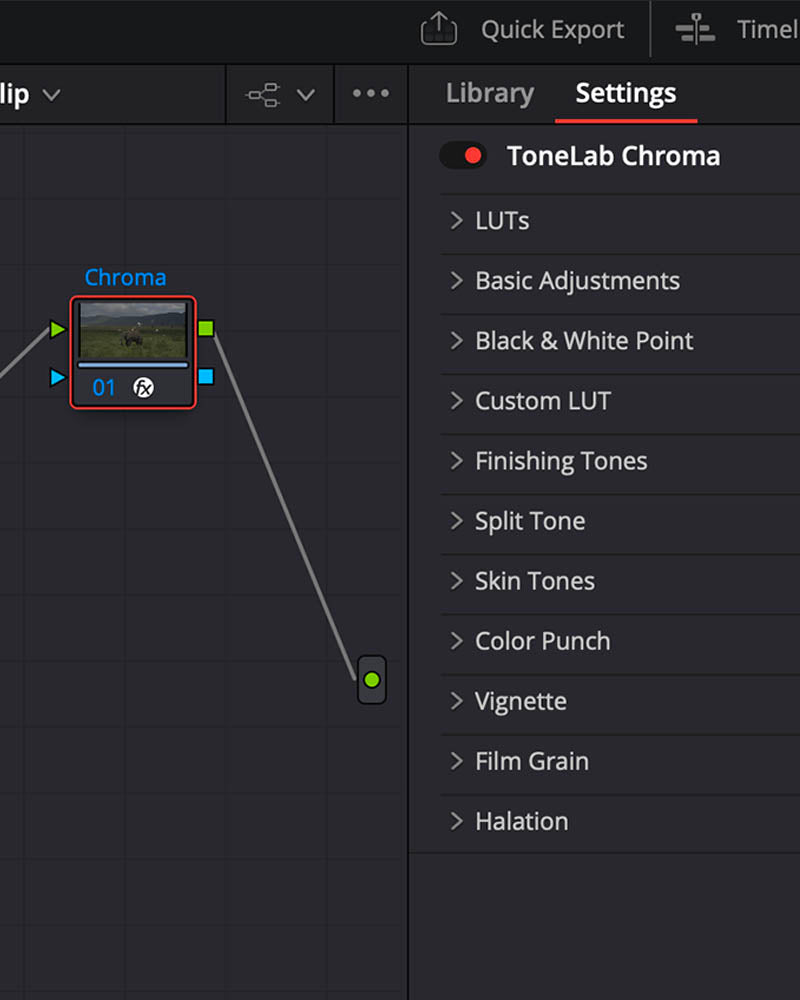Open the node graph mode dropdown arrow
Screen dimensions: 800x1000
(306, 95)
